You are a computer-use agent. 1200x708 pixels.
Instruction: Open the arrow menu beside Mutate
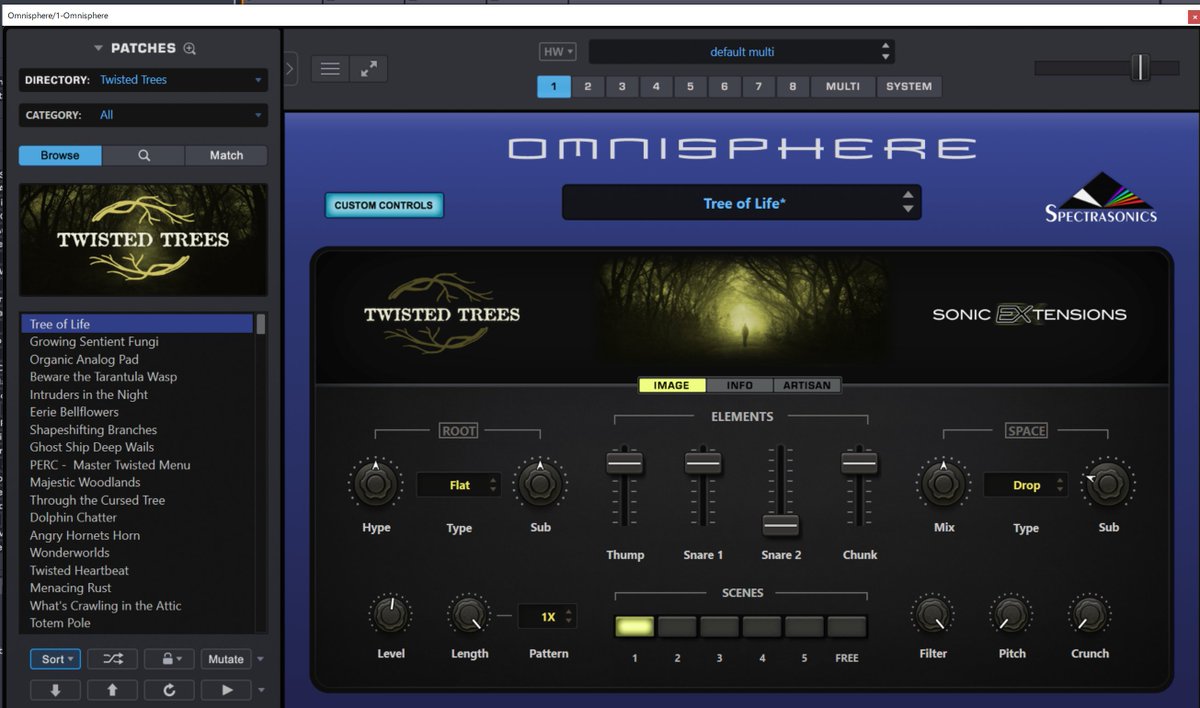point(260,659)
